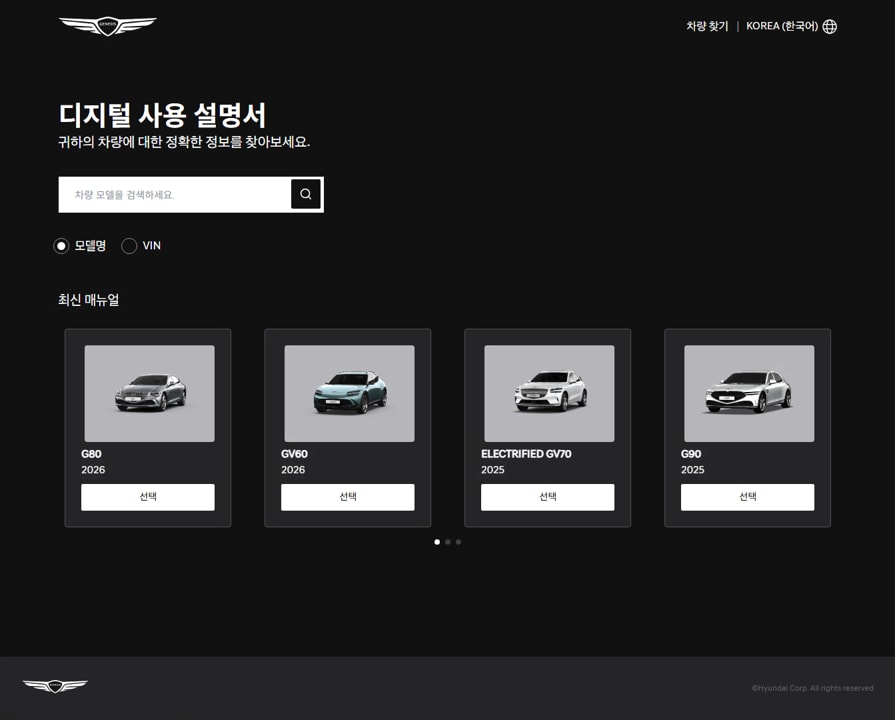Go to third carousel page dot
The image size is (895, 720).
[459, 542]
